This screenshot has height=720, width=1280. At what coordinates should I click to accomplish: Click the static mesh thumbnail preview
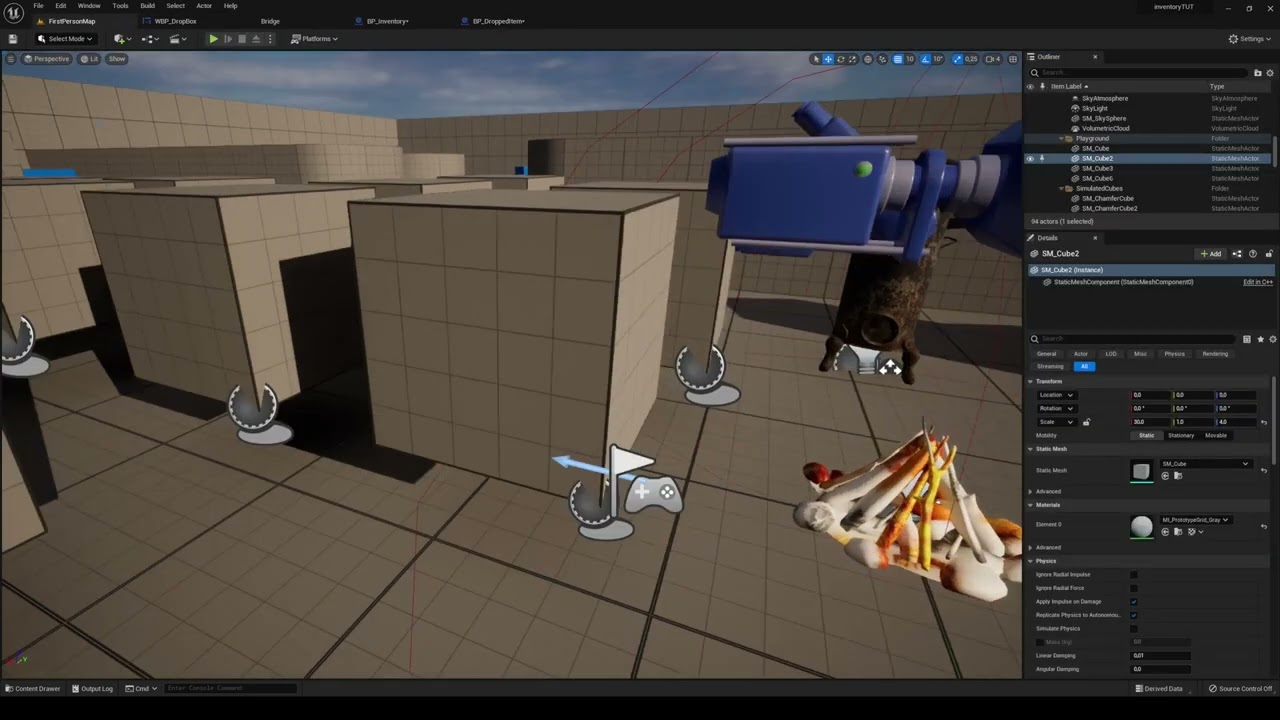[1141, 470]
